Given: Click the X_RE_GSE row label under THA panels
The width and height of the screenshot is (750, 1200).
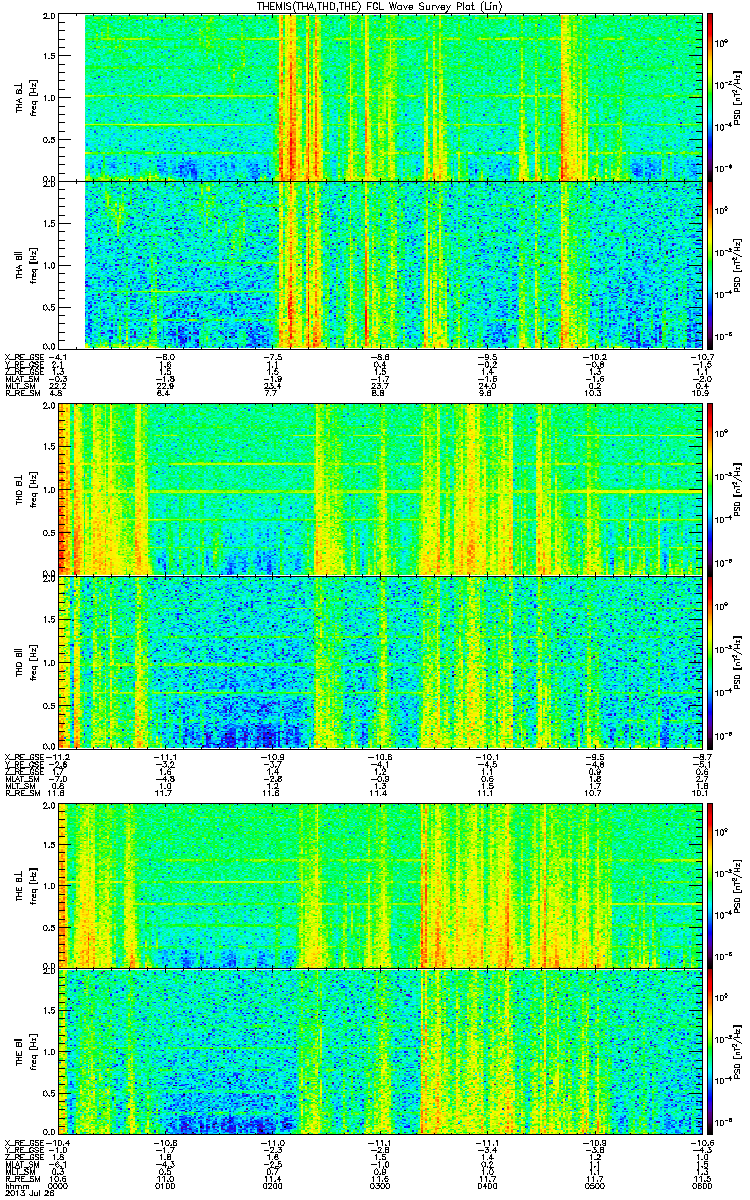Looking at the screenshot, I should [x=24, y=356].
